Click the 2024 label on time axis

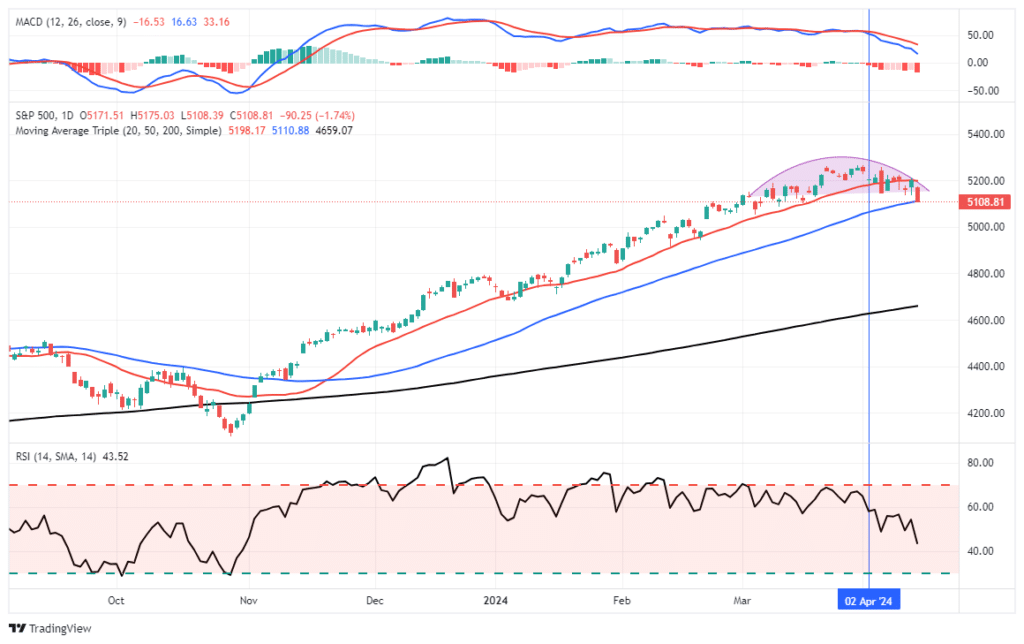tap(495, 600)
